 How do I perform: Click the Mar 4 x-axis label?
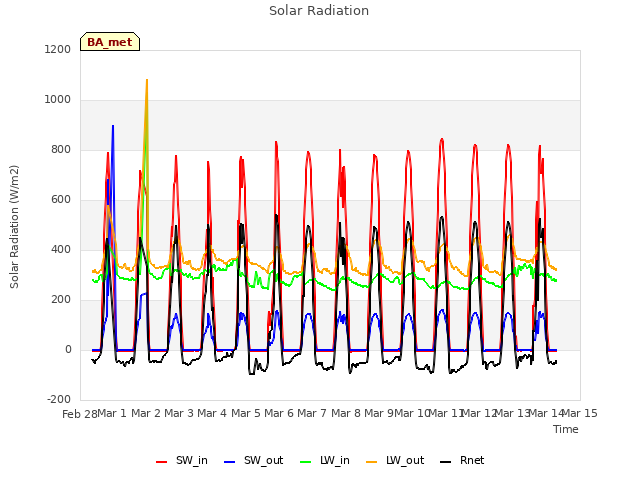(x=212, y=413)
